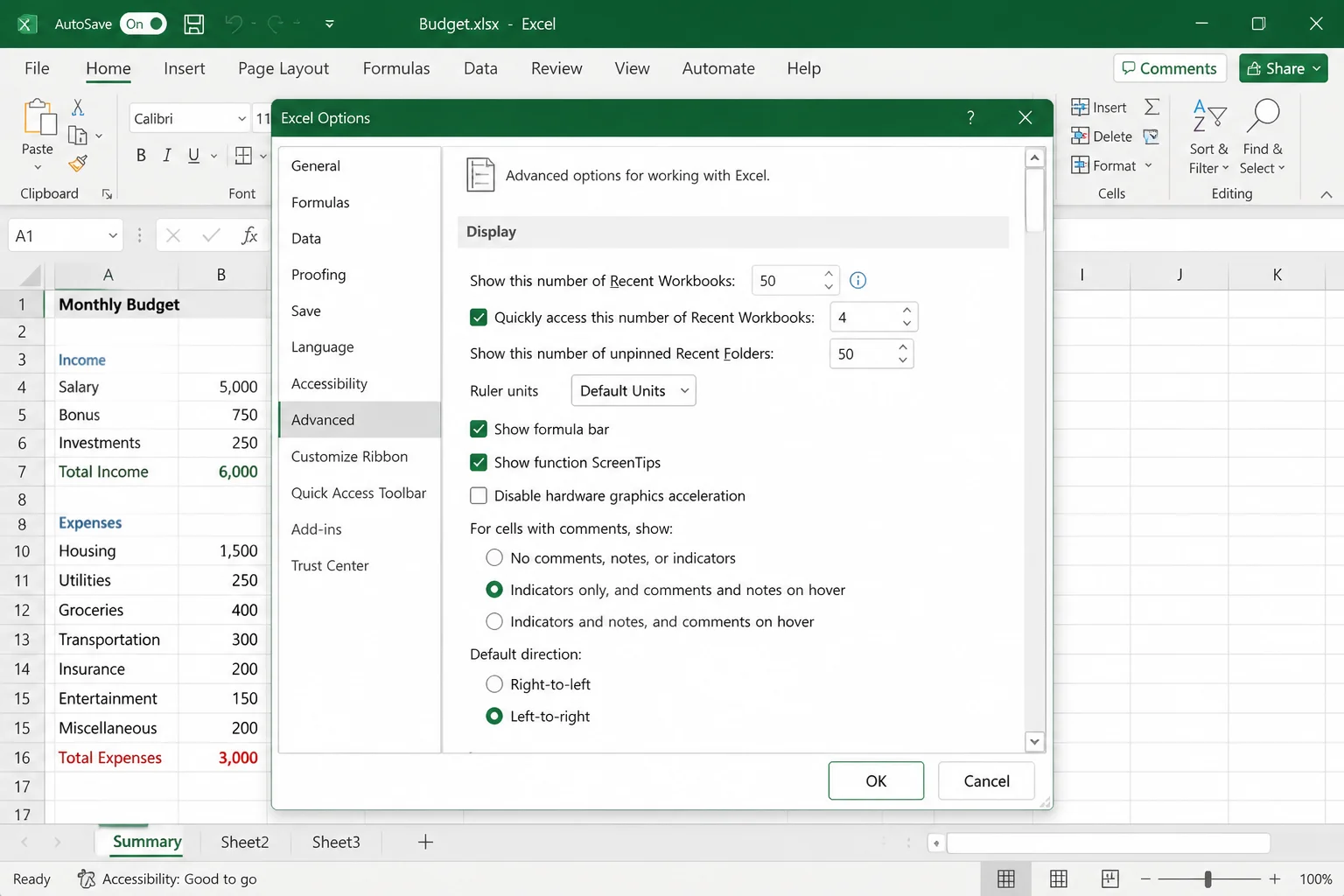Click the options scrollbar down arrow
The image size is (1344, 896).
pos(1034,741)
